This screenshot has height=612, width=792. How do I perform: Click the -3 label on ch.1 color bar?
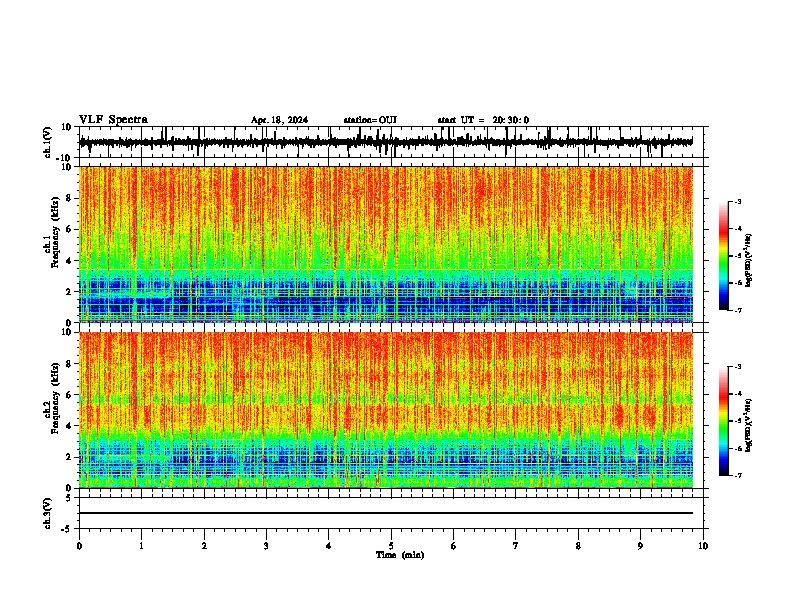click(x=737, y=201)
